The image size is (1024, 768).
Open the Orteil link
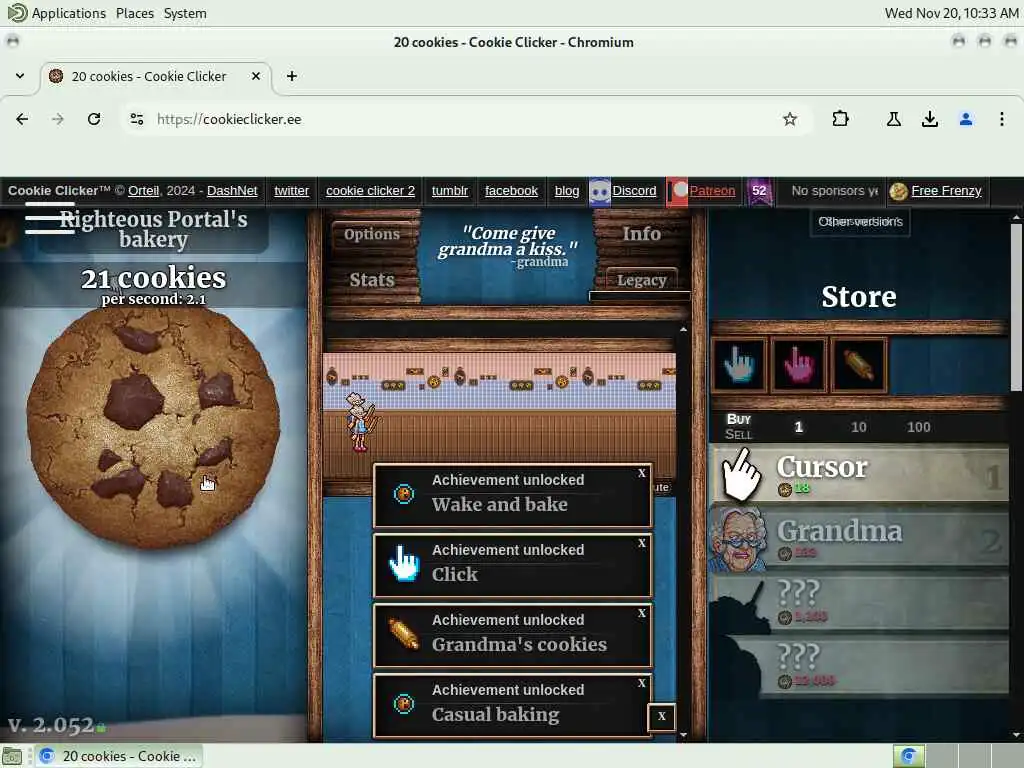[x=144, y=191]
